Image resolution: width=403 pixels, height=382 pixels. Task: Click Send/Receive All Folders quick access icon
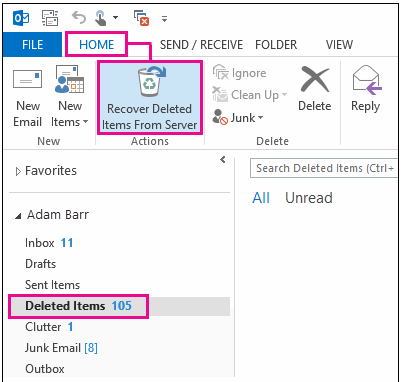pyautogui.click(x=50, y=18)
